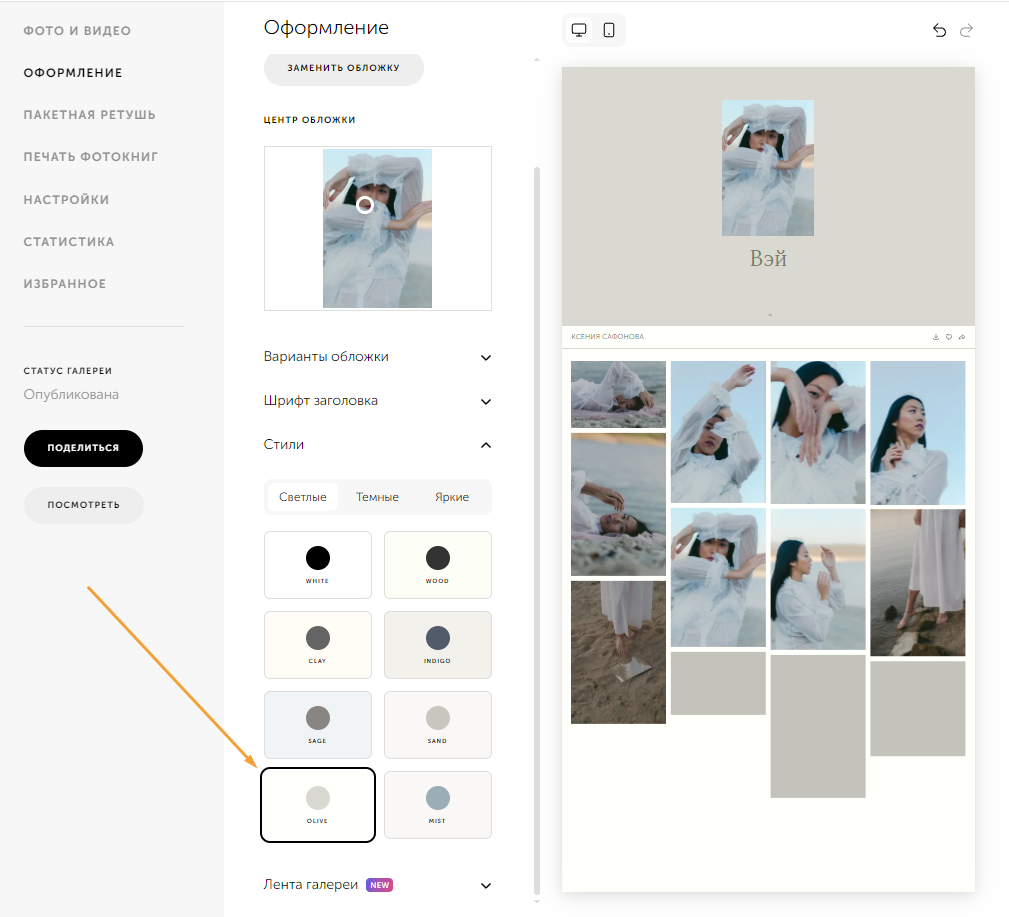Viewport: 1009px width, 917px height.
Task: Click the design panel vertical scrollbar
Action: tap(537, 531)
